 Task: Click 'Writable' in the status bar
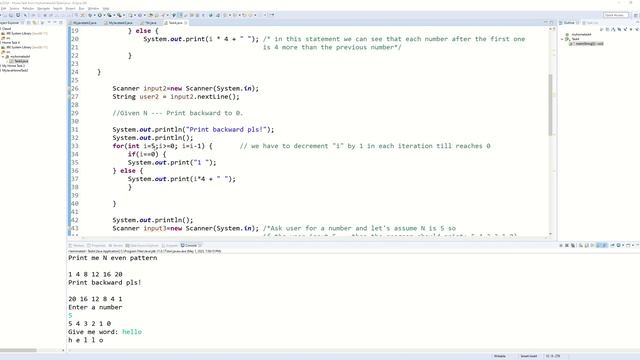(500, 356)
